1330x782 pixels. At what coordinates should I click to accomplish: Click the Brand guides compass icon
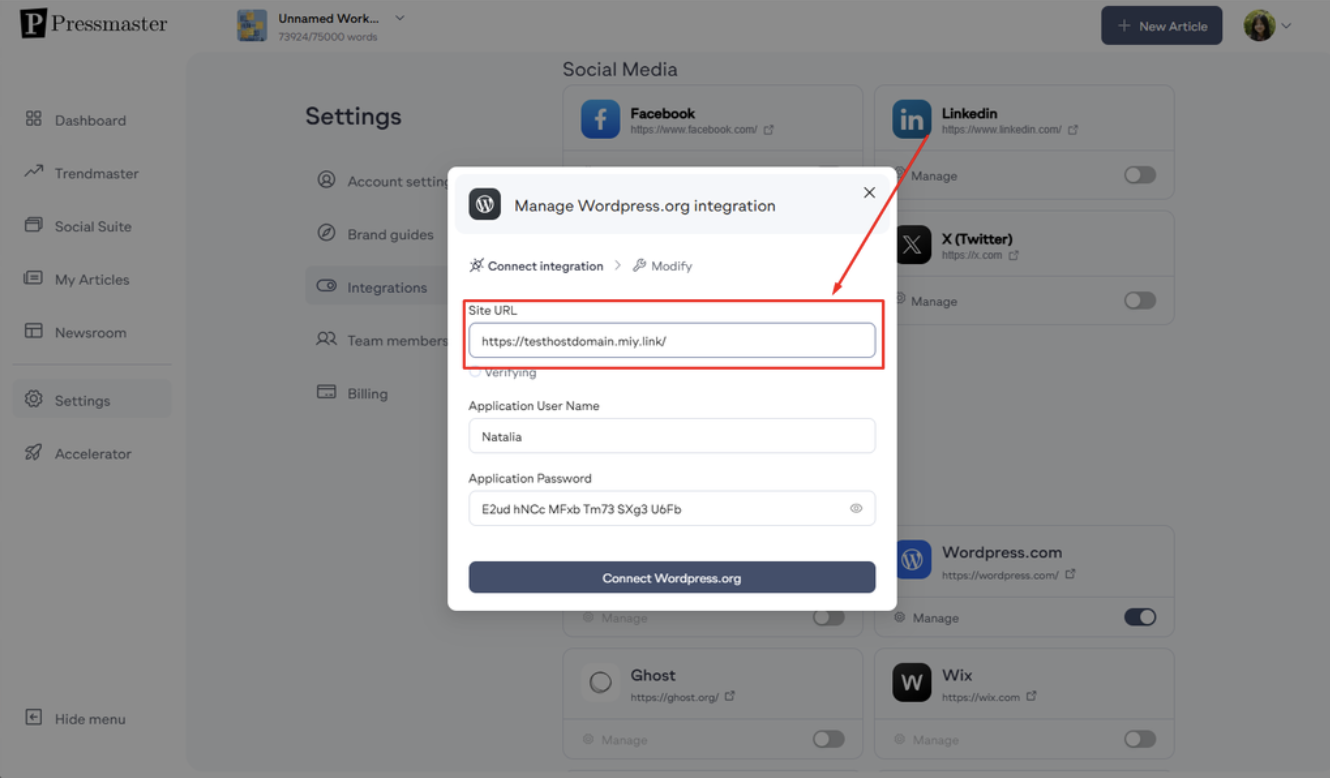click(x=326, y=233)
